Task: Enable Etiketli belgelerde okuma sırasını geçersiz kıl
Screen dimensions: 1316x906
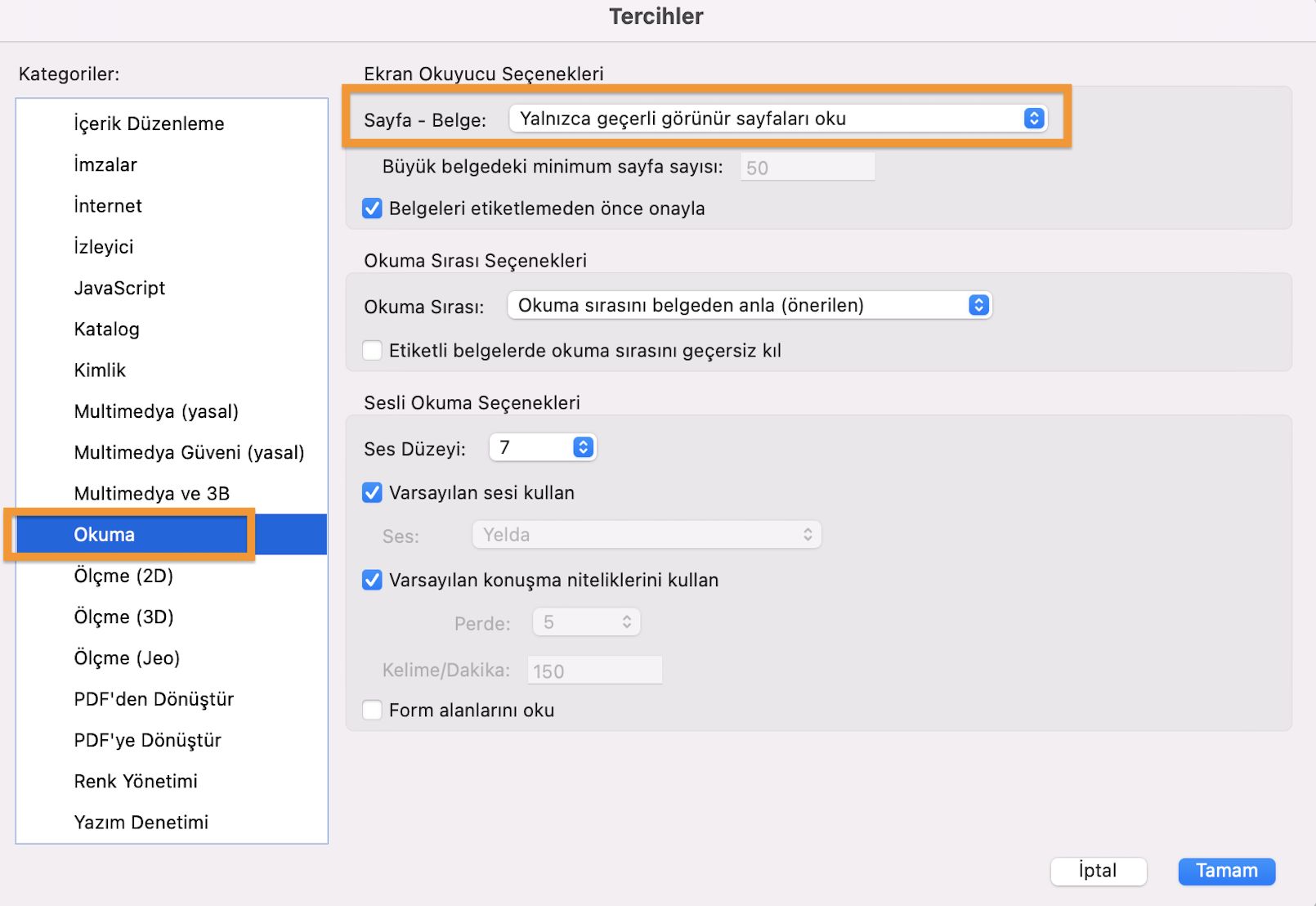Action: pos(373,351)
